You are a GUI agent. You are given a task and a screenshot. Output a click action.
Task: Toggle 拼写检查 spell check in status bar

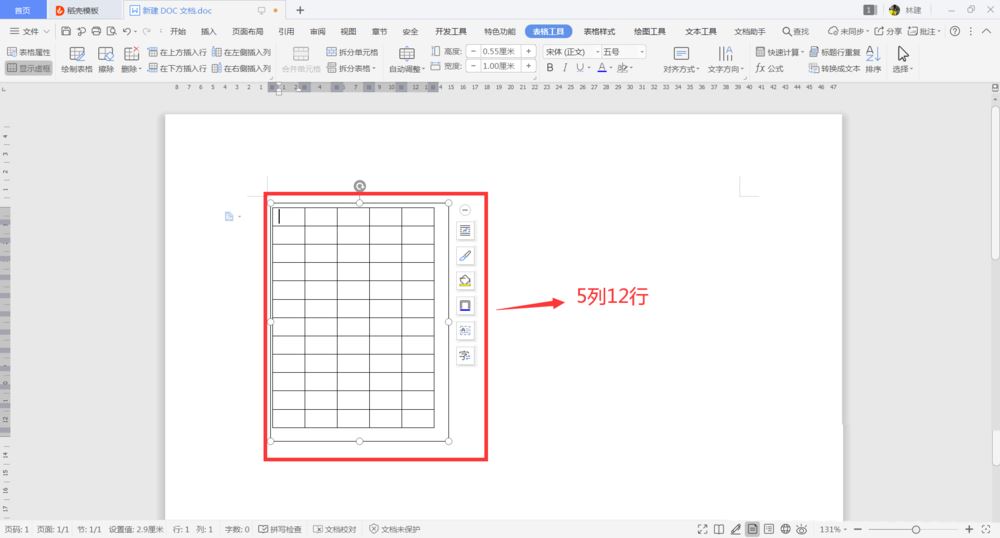[x=280, y=529]
